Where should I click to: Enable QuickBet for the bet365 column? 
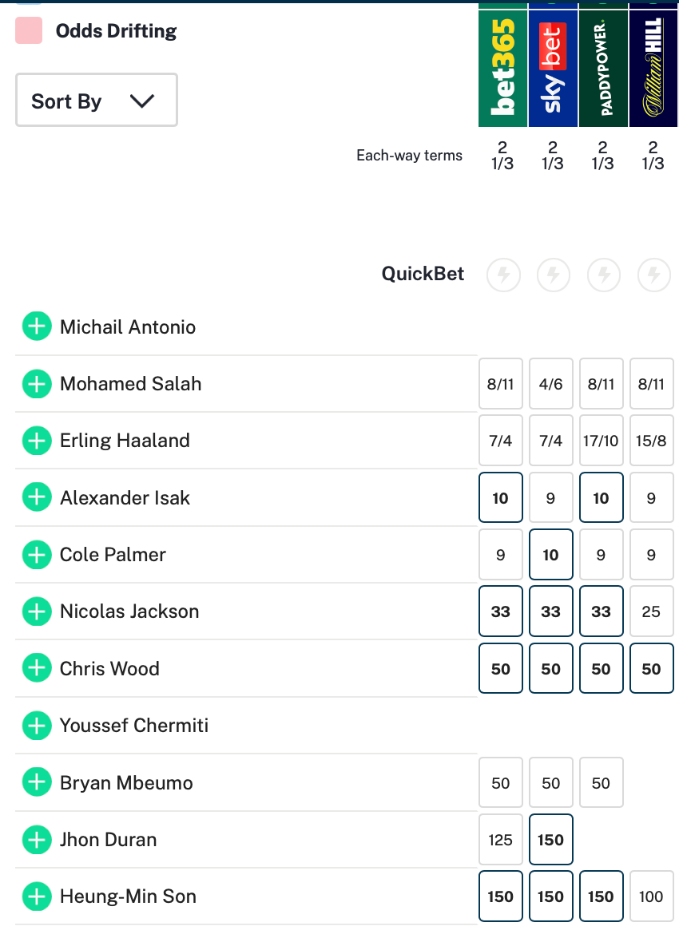(503, 274)
